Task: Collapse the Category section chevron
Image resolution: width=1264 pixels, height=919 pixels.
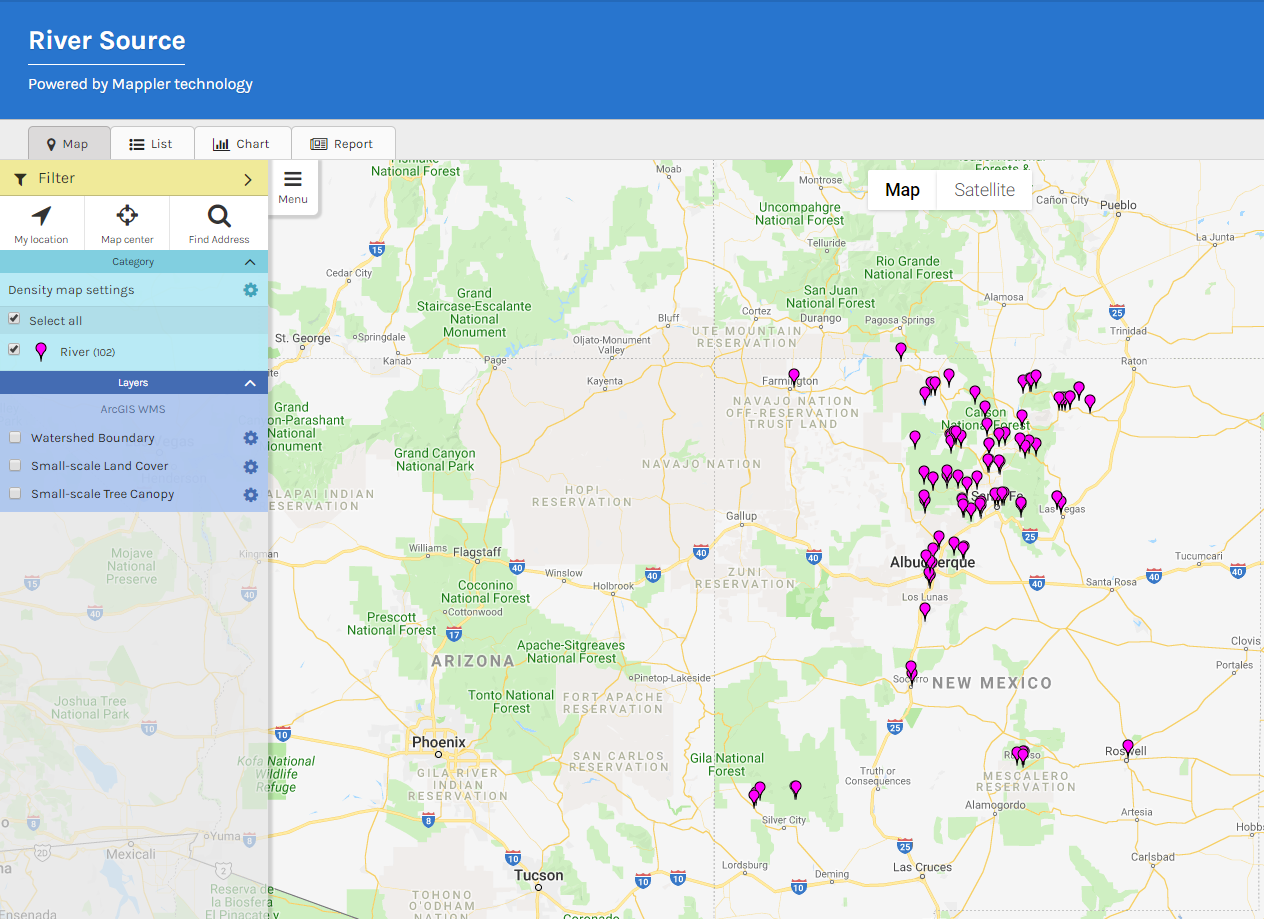Action: pos(250,262)
